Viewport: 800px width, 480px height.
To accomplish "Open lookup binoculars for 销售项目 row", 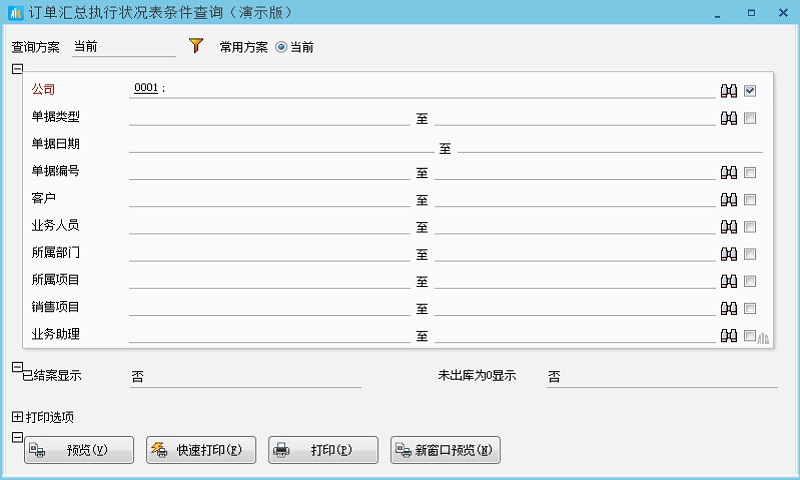I will [x=729, y=308].
